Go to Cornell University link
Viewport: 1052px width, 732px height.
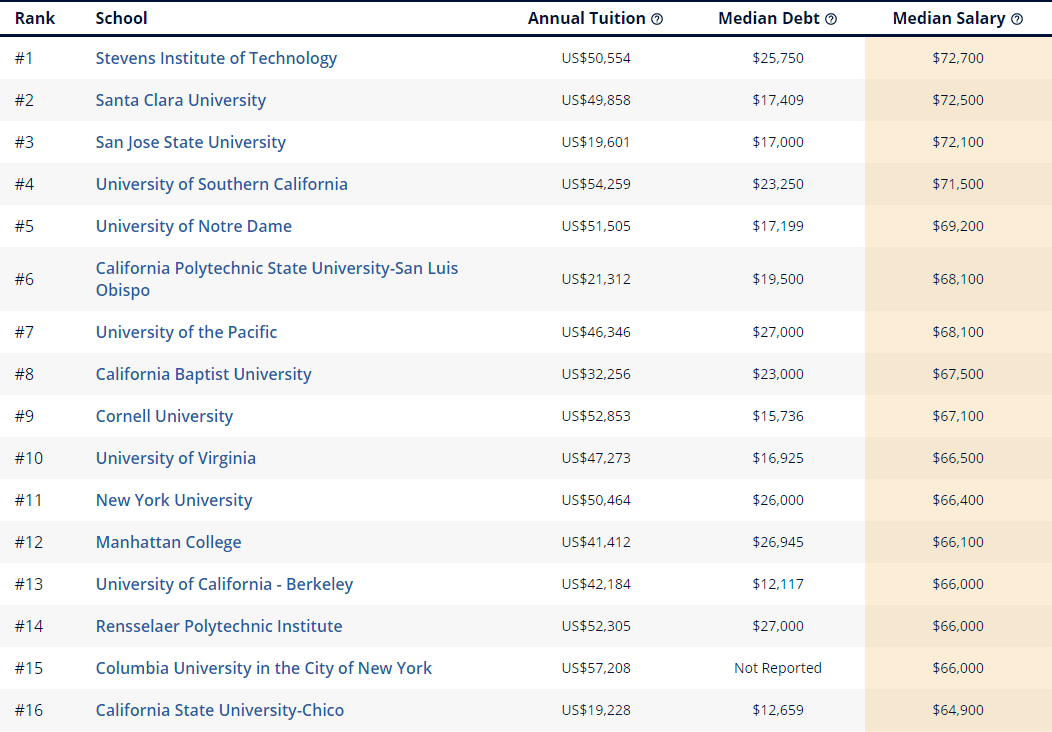coord(164,416)
